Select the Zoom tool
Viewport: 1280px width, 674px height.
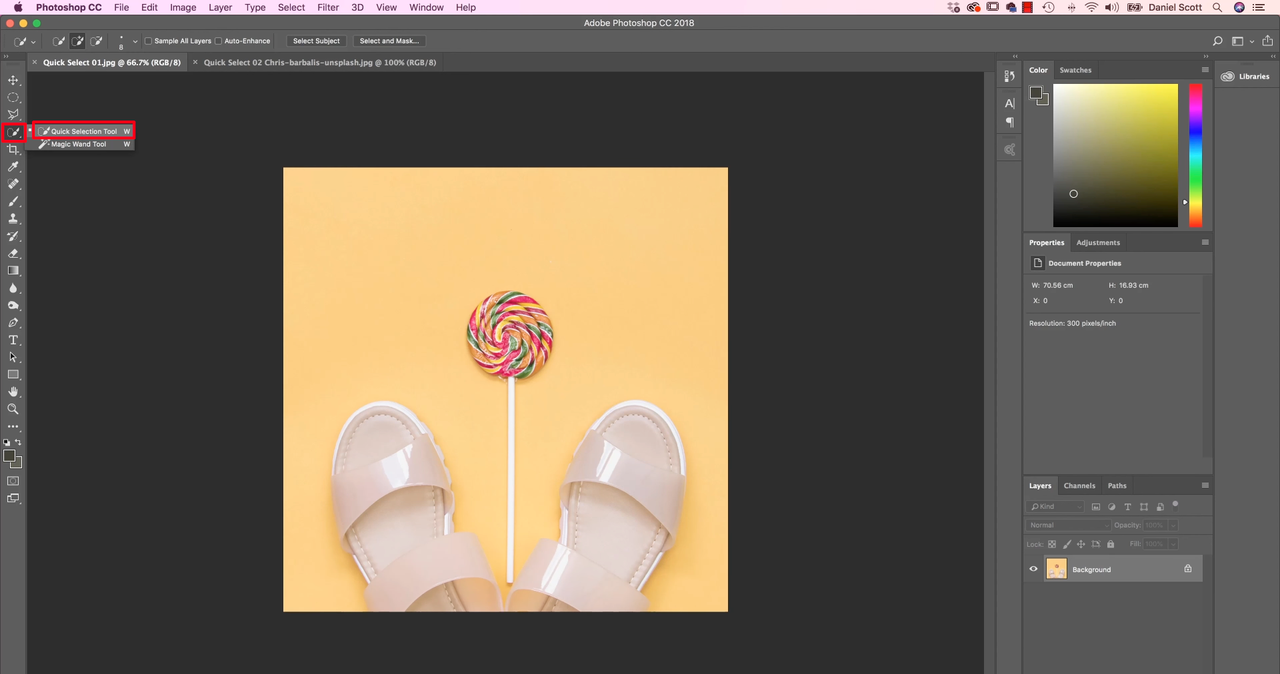pos(13,409)
